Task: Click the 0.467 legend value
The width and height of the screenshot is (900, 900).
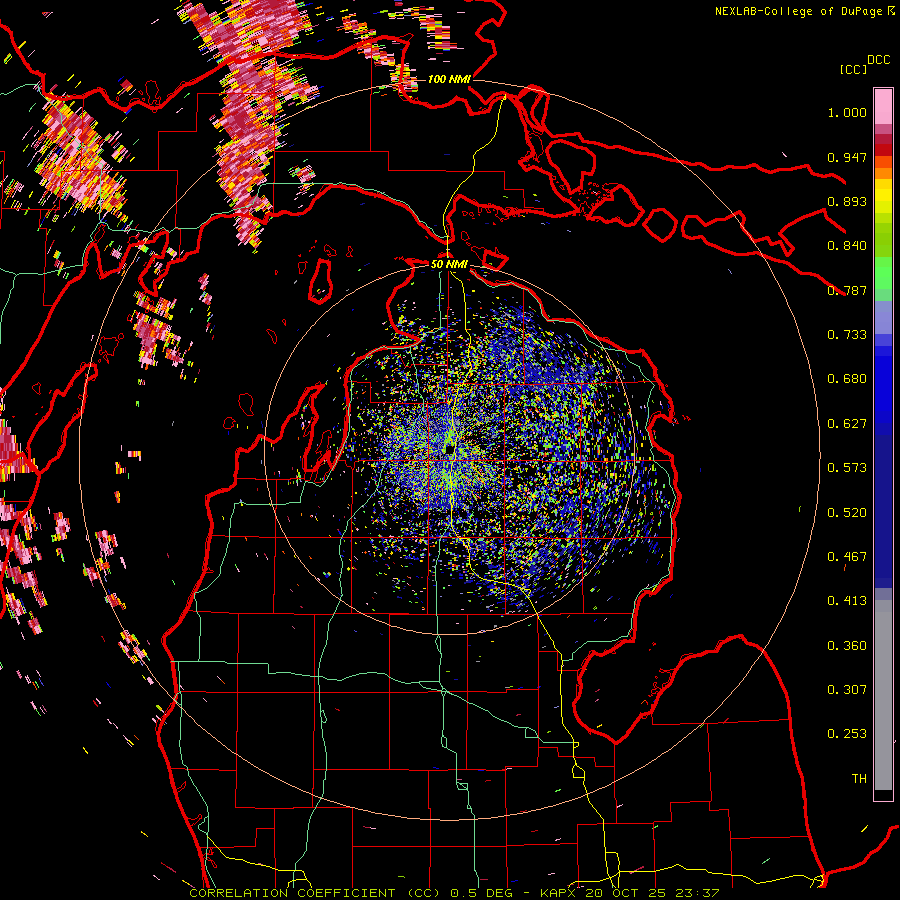Action: [847, 557]
